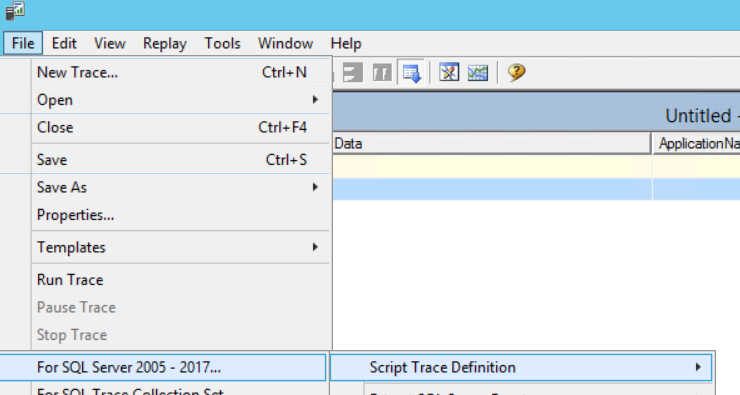This screenshot has height=395, width=740.
Task: Select Save in the File menu
Action: tap(165, 160)
